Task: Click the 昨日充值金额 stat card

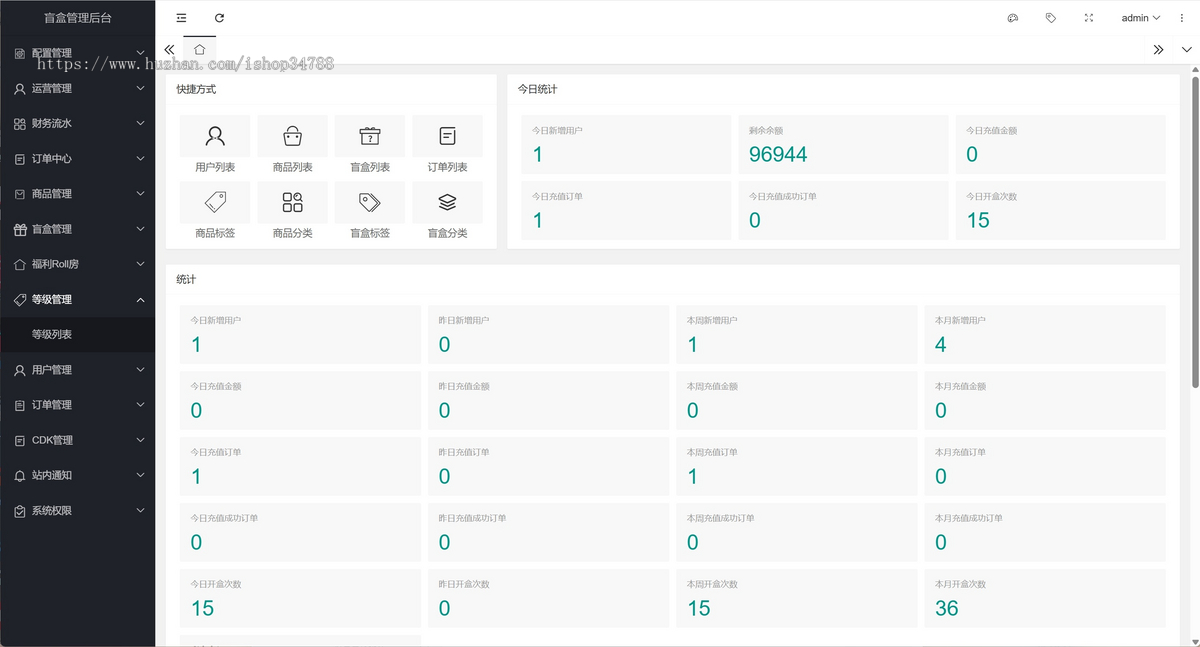Action: tap(548, 400)
